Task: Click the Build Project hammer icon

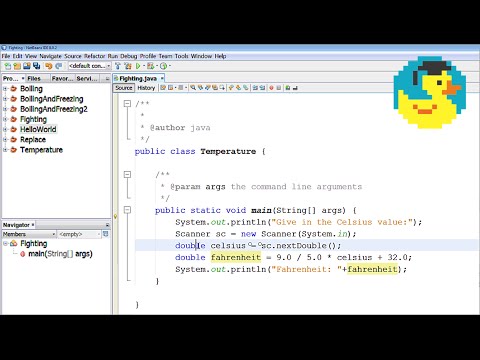Action: click(x=118, y=66)
